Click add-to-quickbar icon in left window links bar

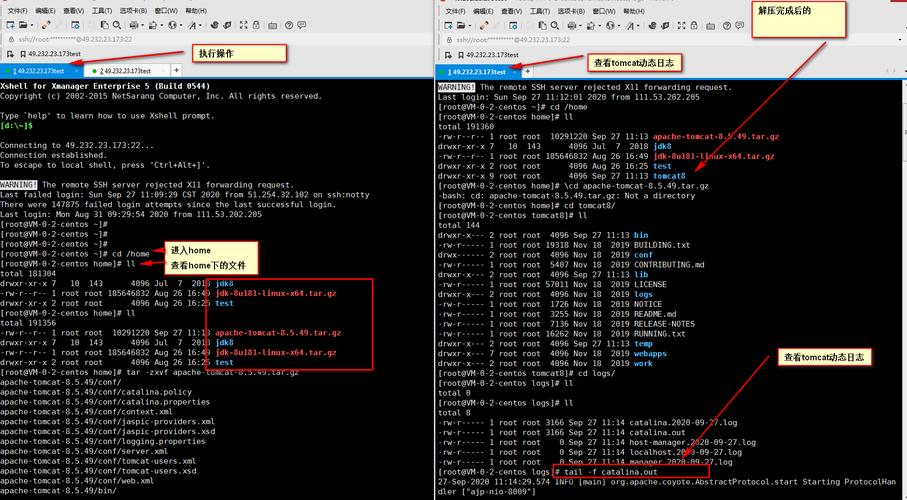click(x=10, y=54)
